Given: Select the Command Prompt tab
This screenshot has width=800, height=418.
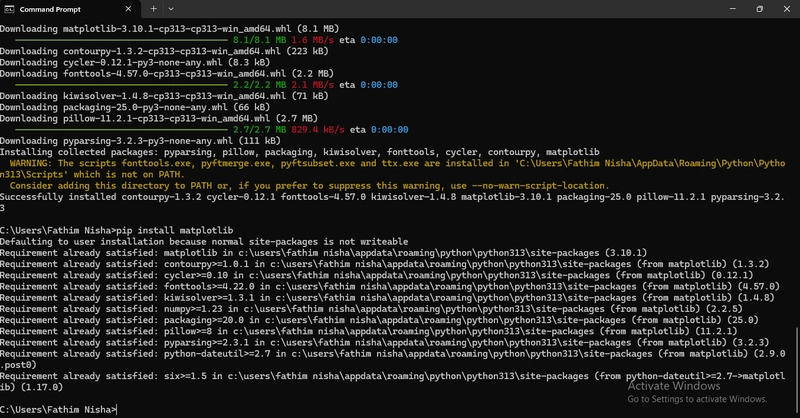Looking at the screenshot, I should 69,9.
